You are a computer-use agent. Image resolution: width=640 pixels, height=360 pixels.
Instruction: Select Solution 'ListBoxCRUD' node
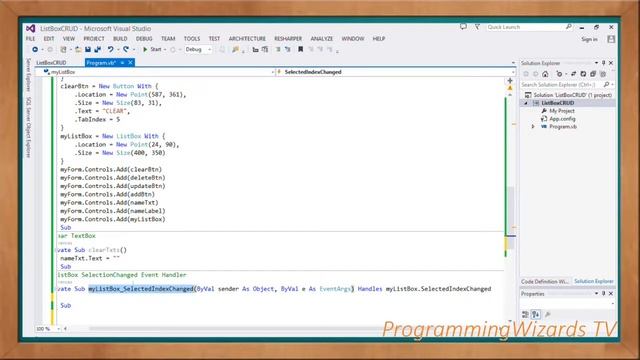[569, 95]
